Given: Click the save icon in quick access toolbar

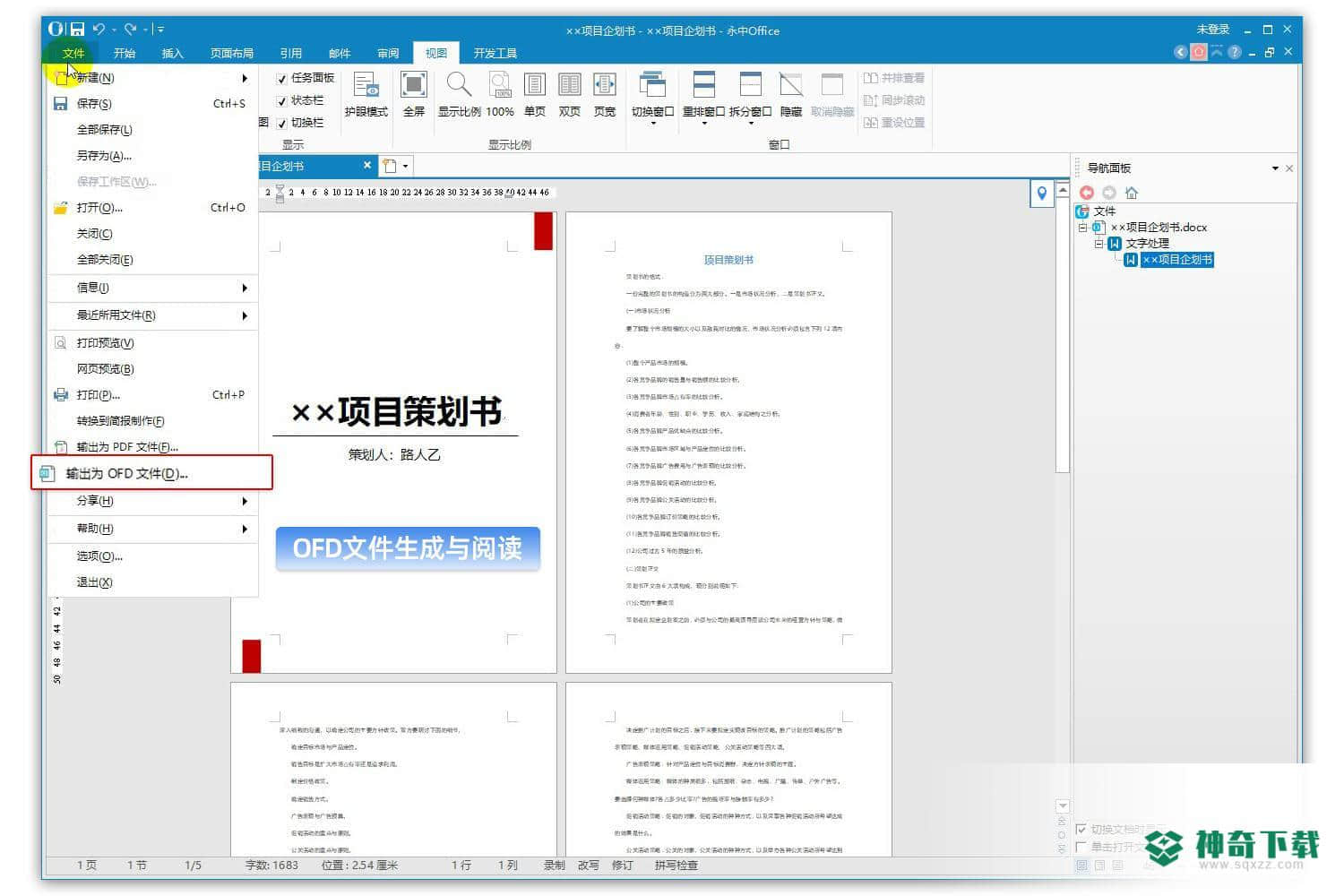Looking at the screenshot, I should [x=78, y=30].
